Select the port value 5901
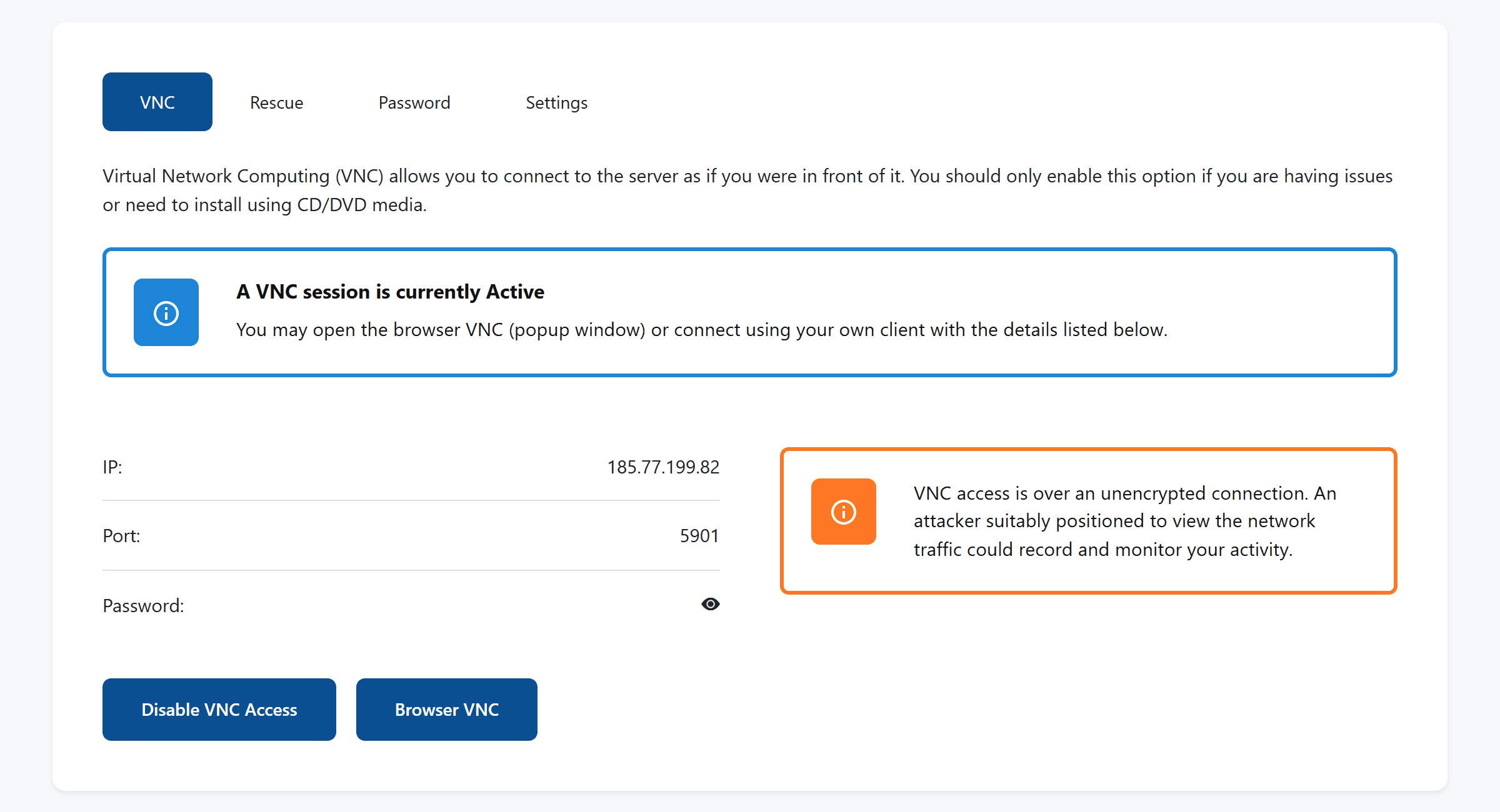This screenshot has width=1500, height=812. 699,536
